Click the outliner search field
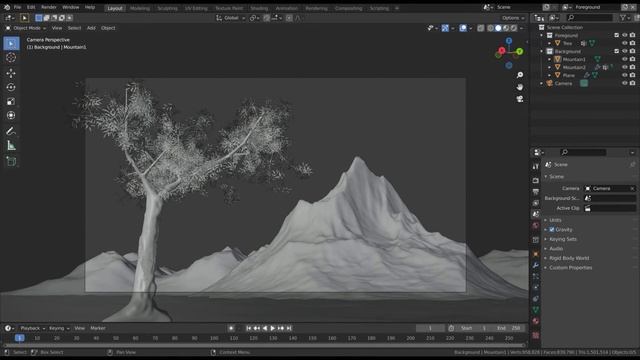 [x=589, y=18]
